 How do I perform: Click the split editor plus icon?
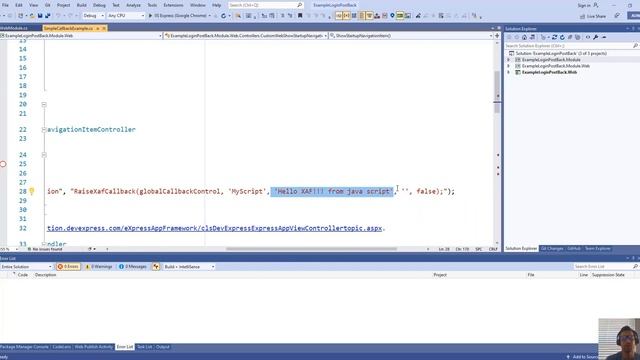tap(497, 36)
